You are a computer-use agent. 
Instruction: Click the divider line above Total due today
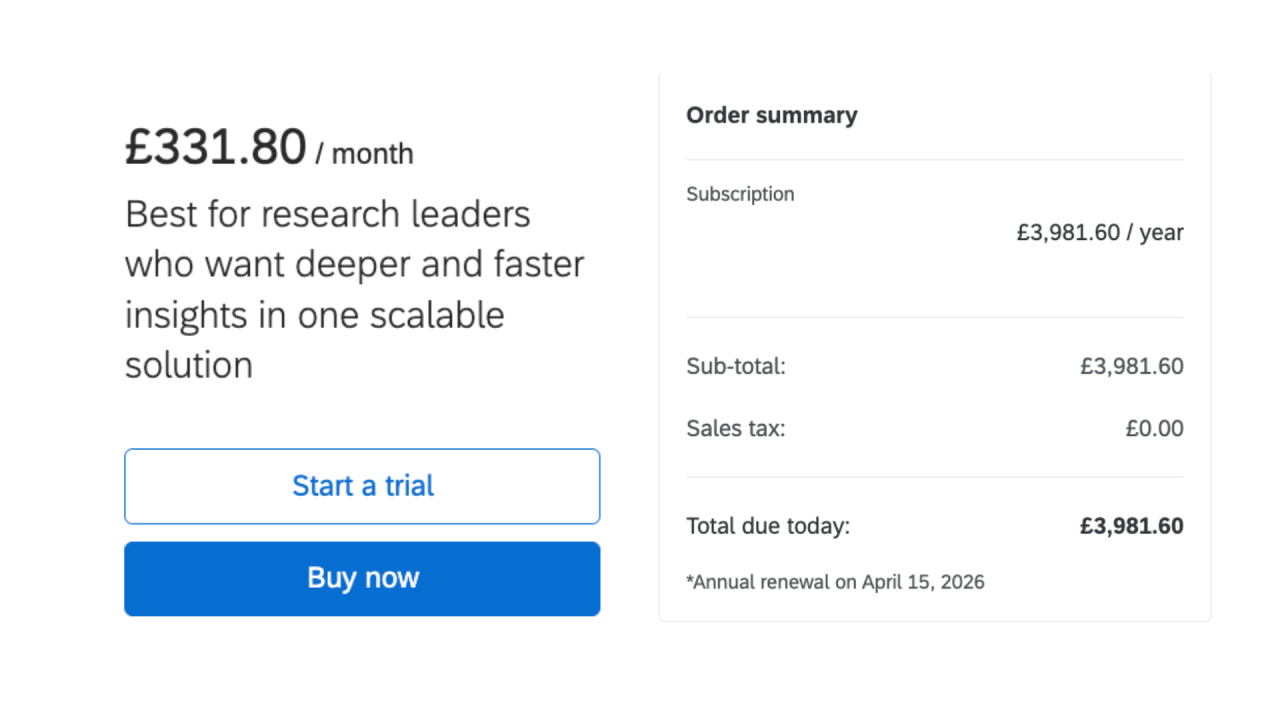pos(935,477)
